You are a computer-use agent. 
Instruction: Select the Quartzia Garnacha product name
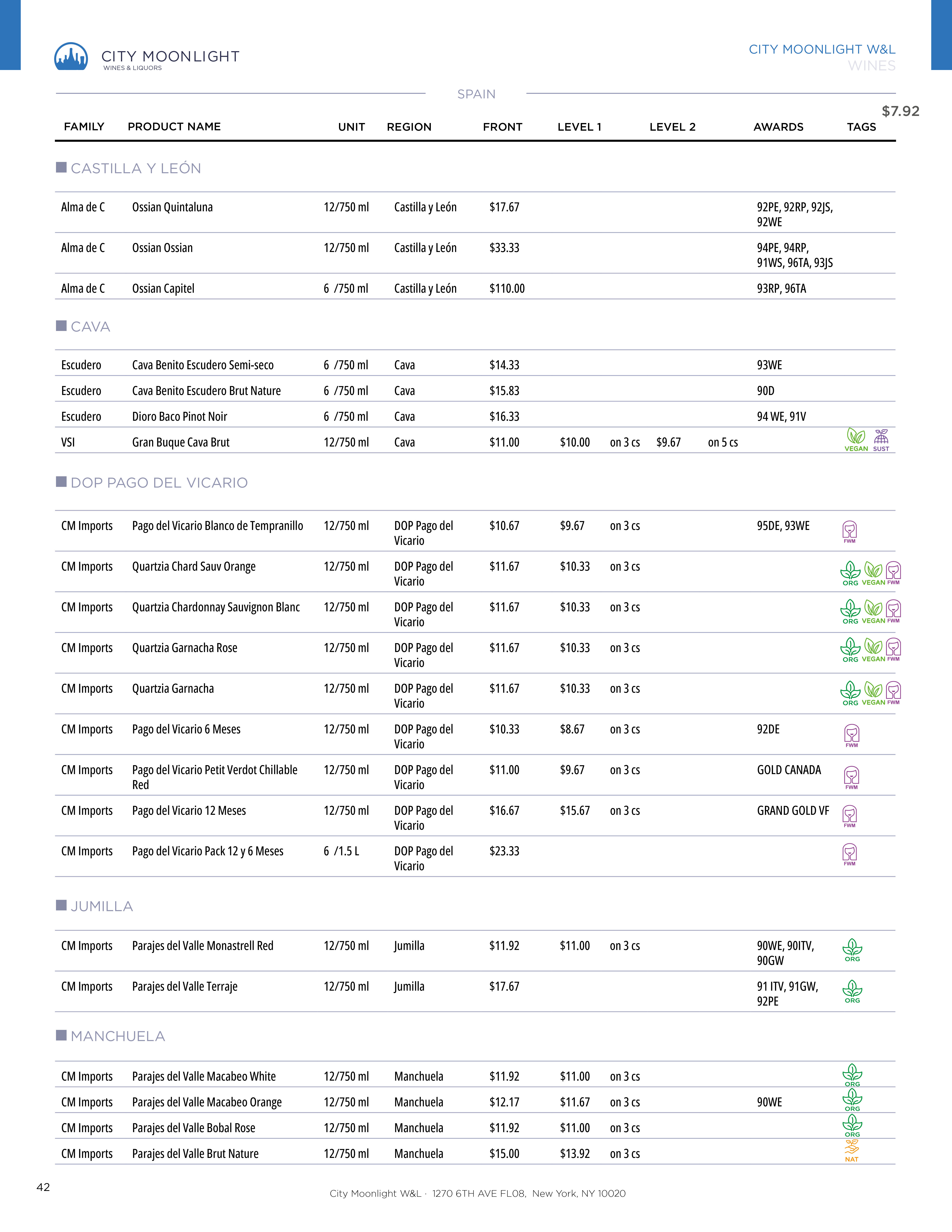[x=173, y=689]
